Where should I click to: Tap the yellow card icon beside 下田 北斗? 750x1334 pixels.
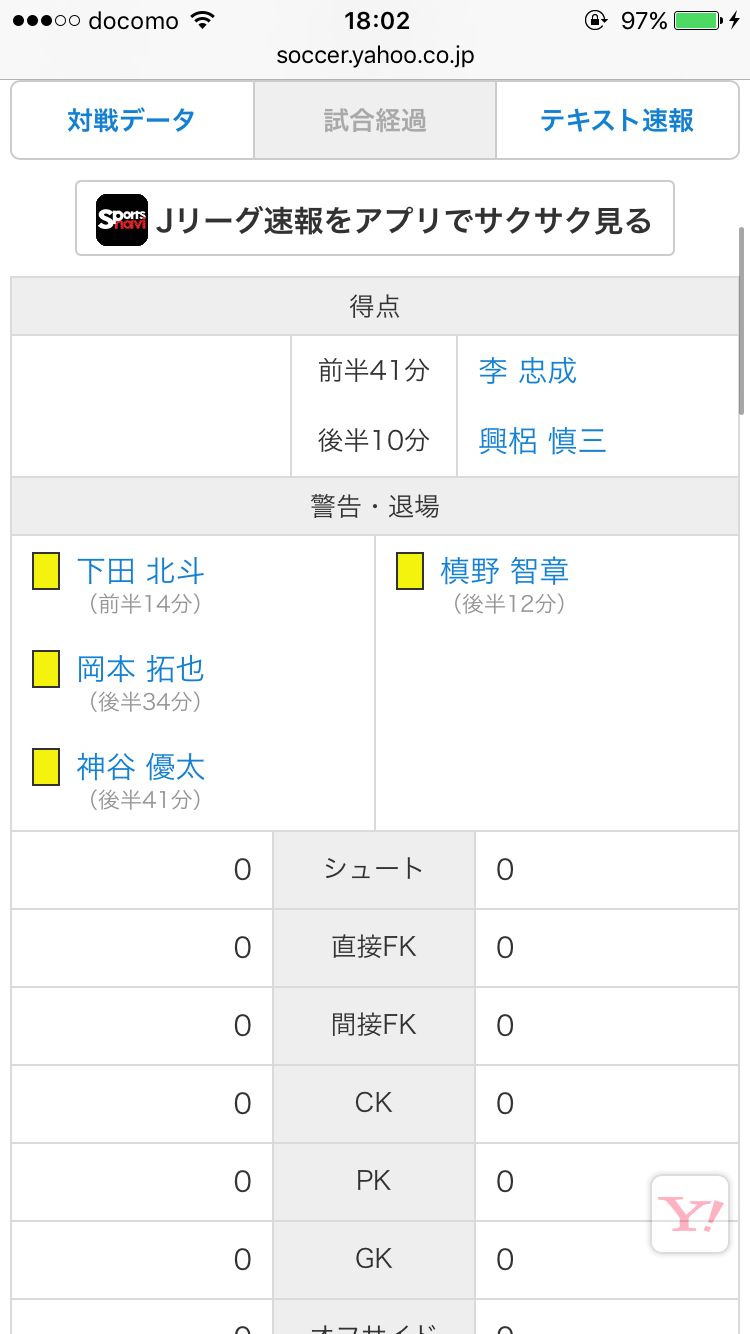pos(46,571)
